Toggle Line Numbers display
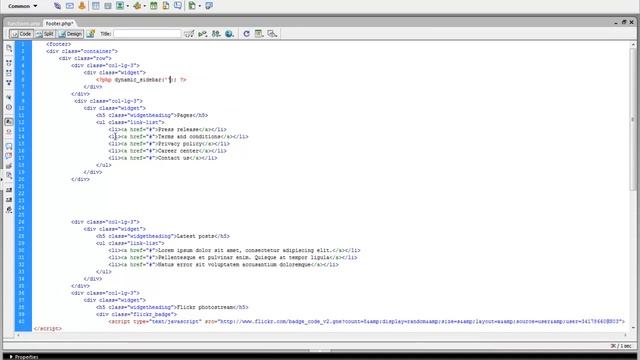Image resolution: width=640 pixels, height=360 pixels. (x=9, y=122)
